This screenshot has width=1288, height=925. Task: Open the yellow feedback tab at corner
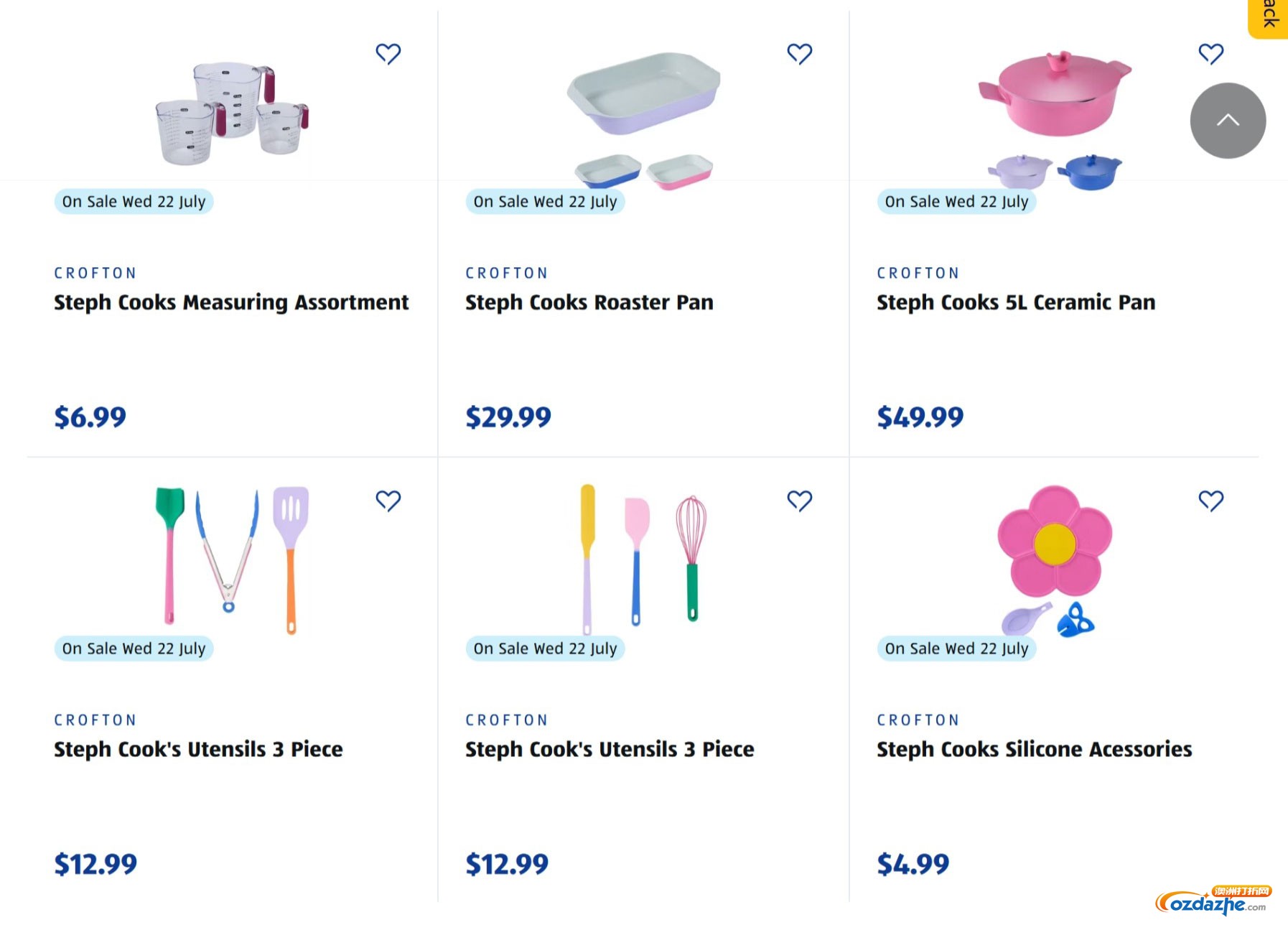click(1269, 17)
